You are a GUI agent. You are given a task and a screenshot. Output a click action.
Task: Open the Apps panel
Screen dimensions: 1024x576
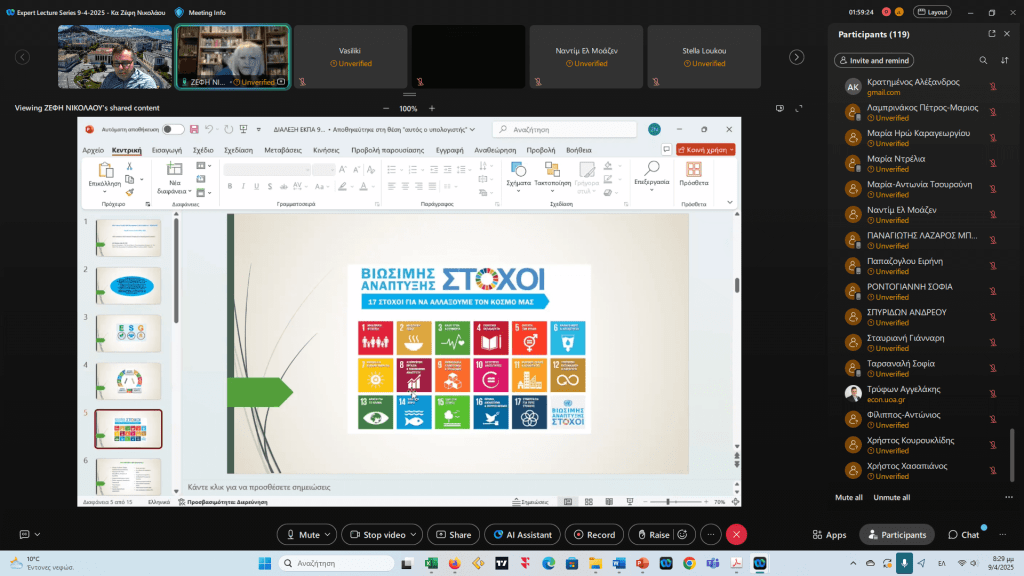(x=829, y=535)
